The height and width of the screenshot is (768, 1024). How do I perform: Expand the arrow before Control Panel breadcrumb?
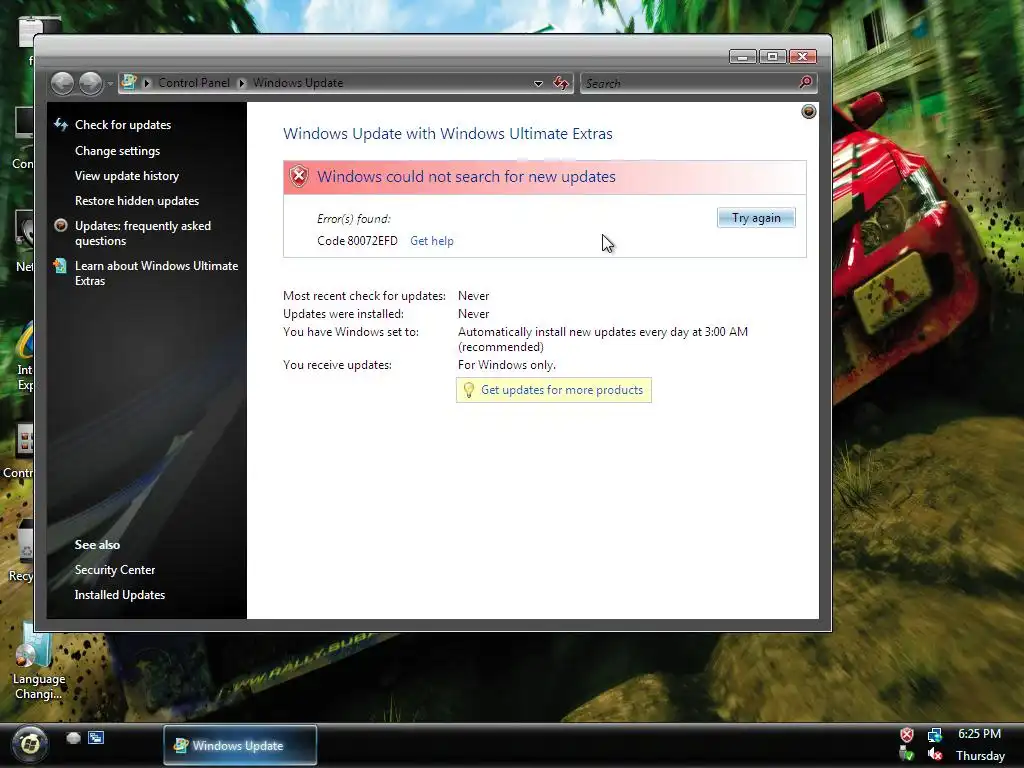pyautogui.click(x=147, y=83)
